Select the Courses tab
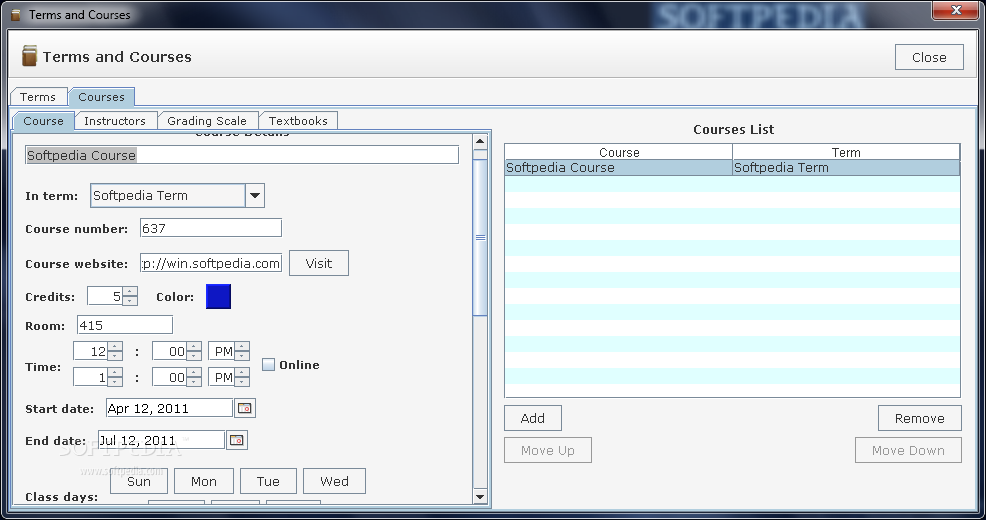 [x=101, y=97]
